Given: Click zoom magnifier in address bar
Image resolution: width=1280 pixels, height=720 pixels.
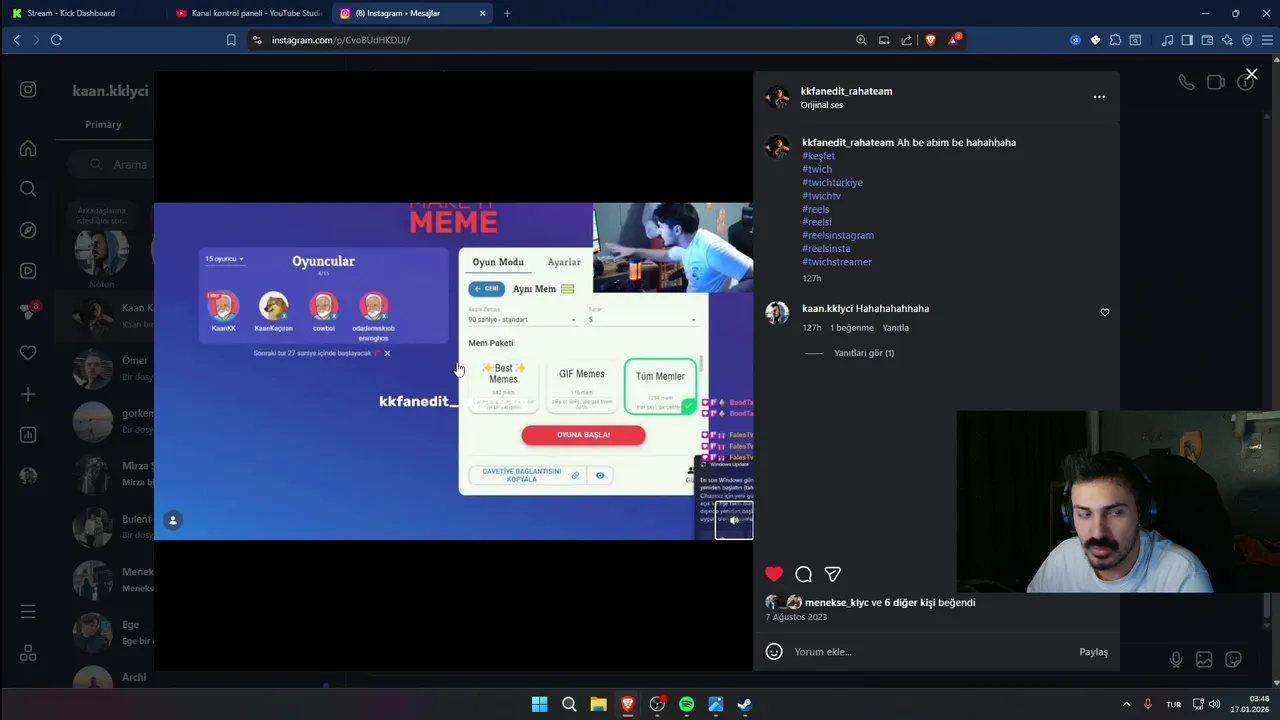Looking at the screenshot, I should click(861, 40).
